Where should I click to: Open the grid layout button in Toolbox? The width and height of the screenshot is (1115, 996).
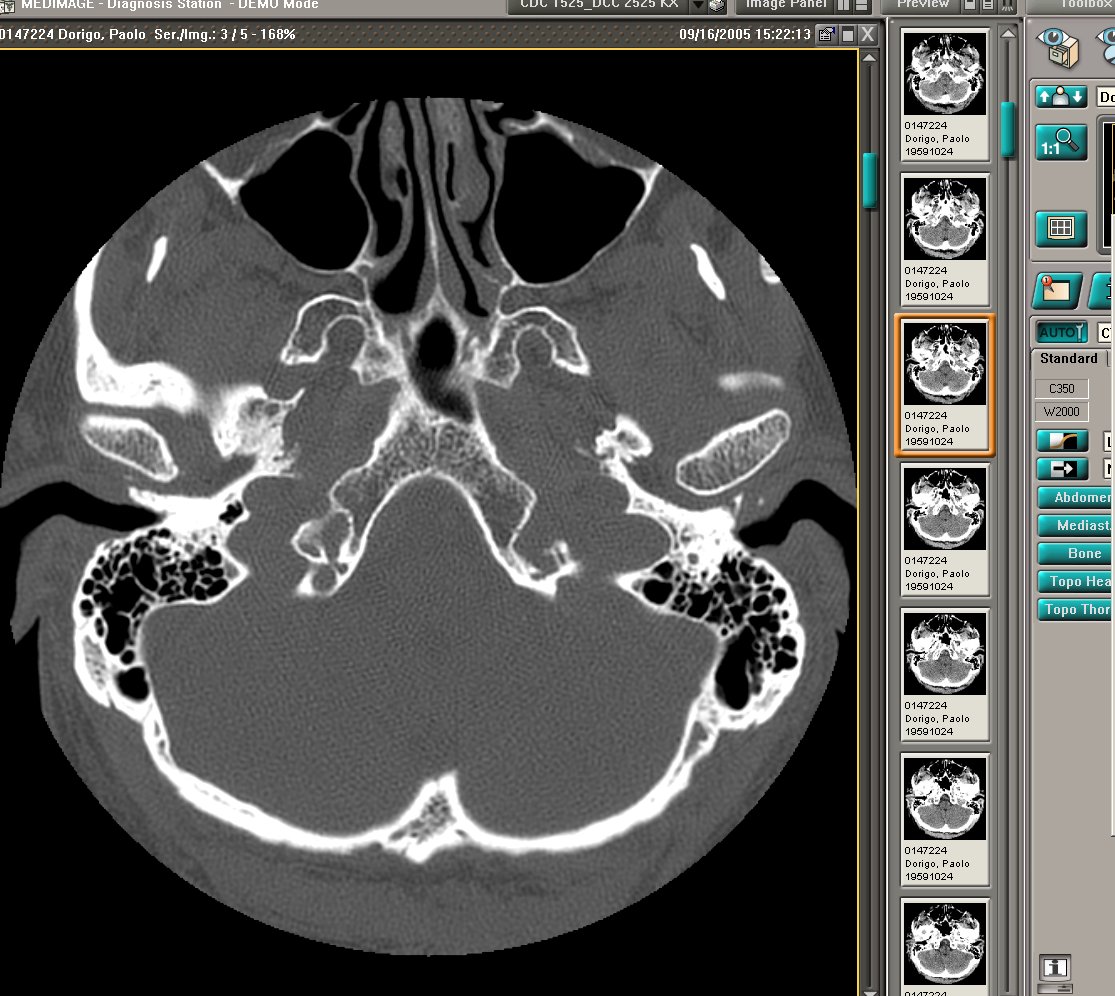[x=1060, y=228]
